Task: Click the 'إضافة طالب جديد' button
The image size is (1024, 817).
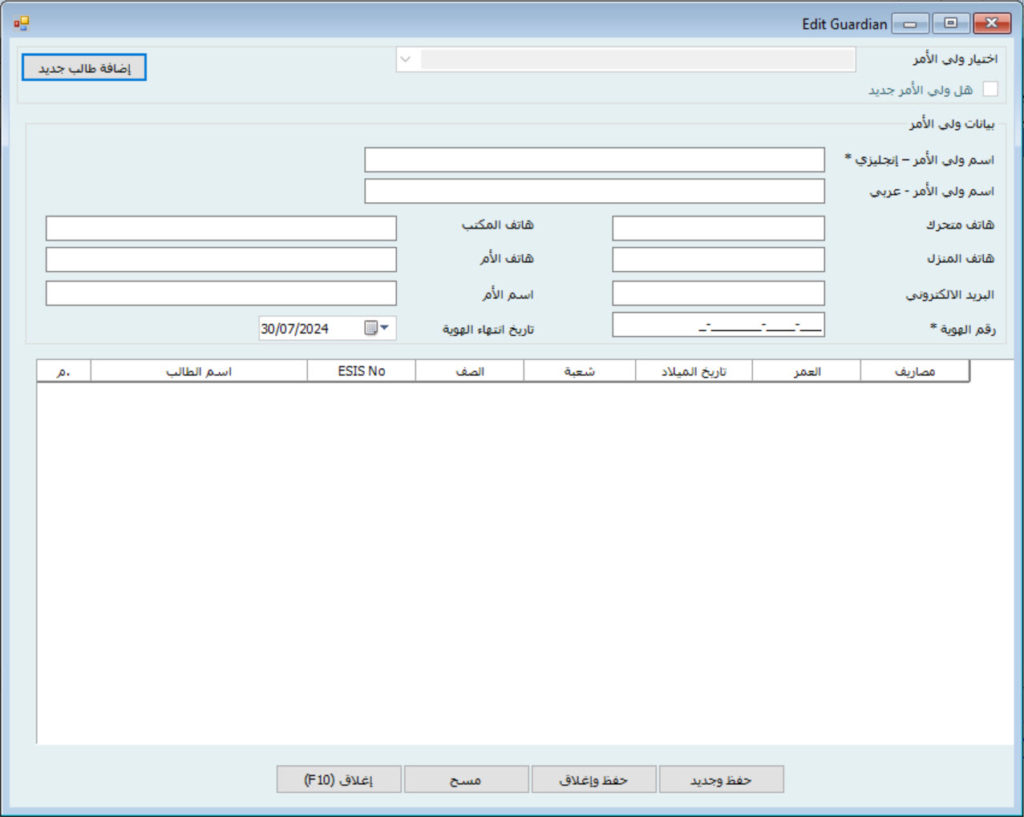Action: point(84,67)
